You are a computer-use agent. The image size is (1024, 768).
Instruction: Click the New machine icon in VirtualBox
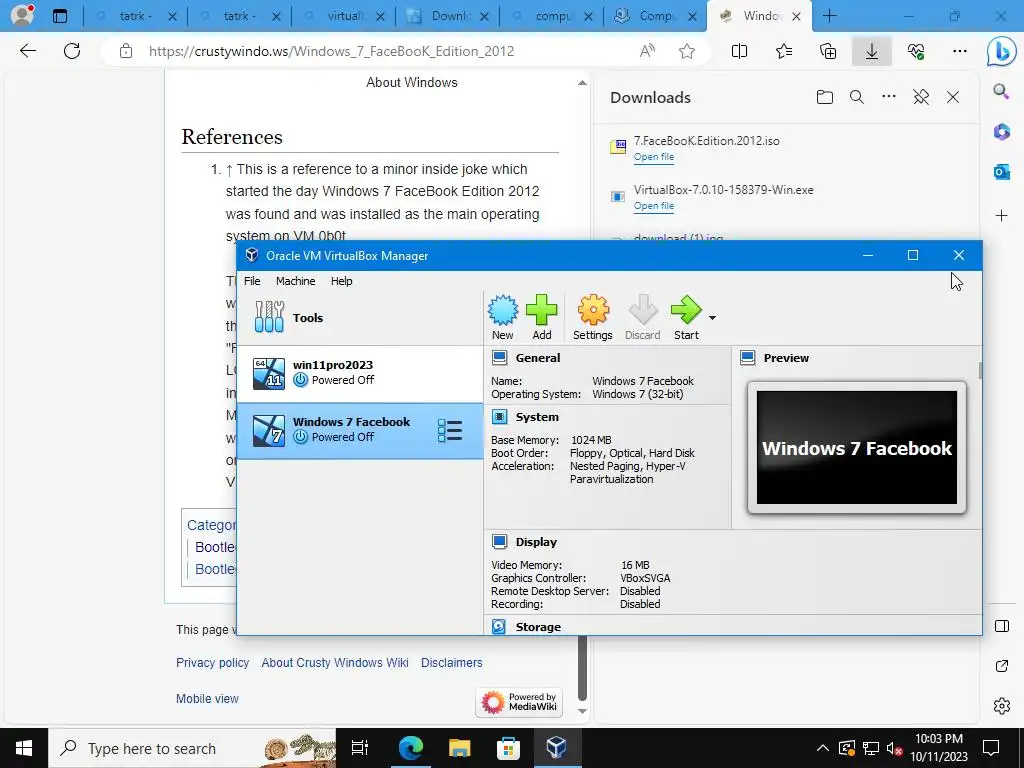click(x=502, y=317)
